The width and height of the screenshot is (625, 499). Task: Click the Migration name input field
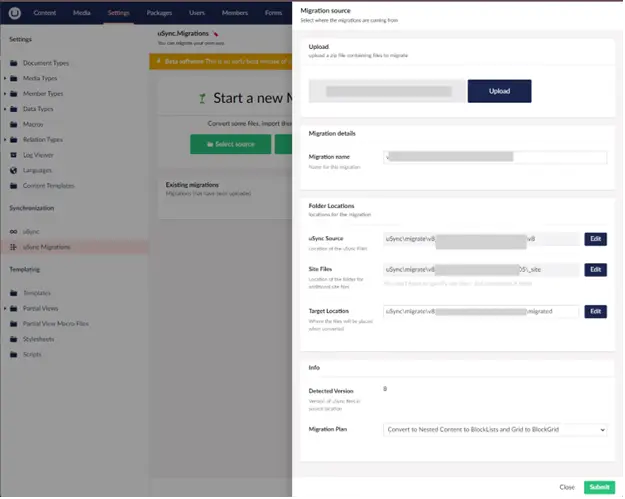495,158
